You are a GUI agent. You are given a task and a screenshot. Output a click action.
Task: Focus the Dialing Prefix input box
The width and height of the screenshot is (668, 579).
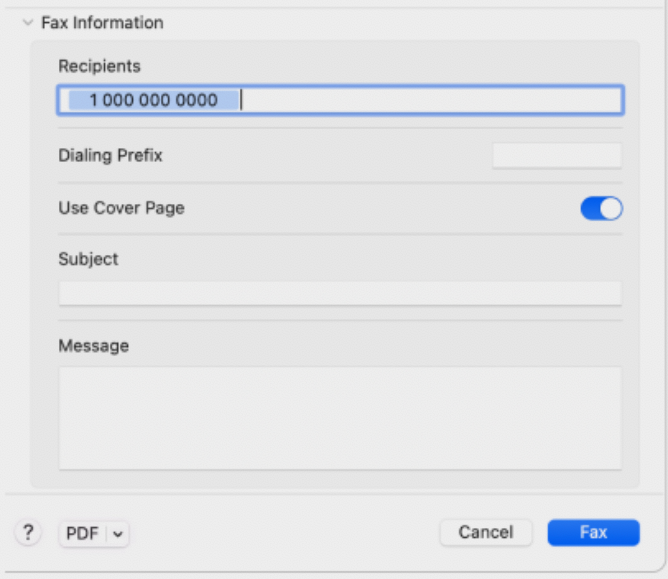tap(556, 156)
